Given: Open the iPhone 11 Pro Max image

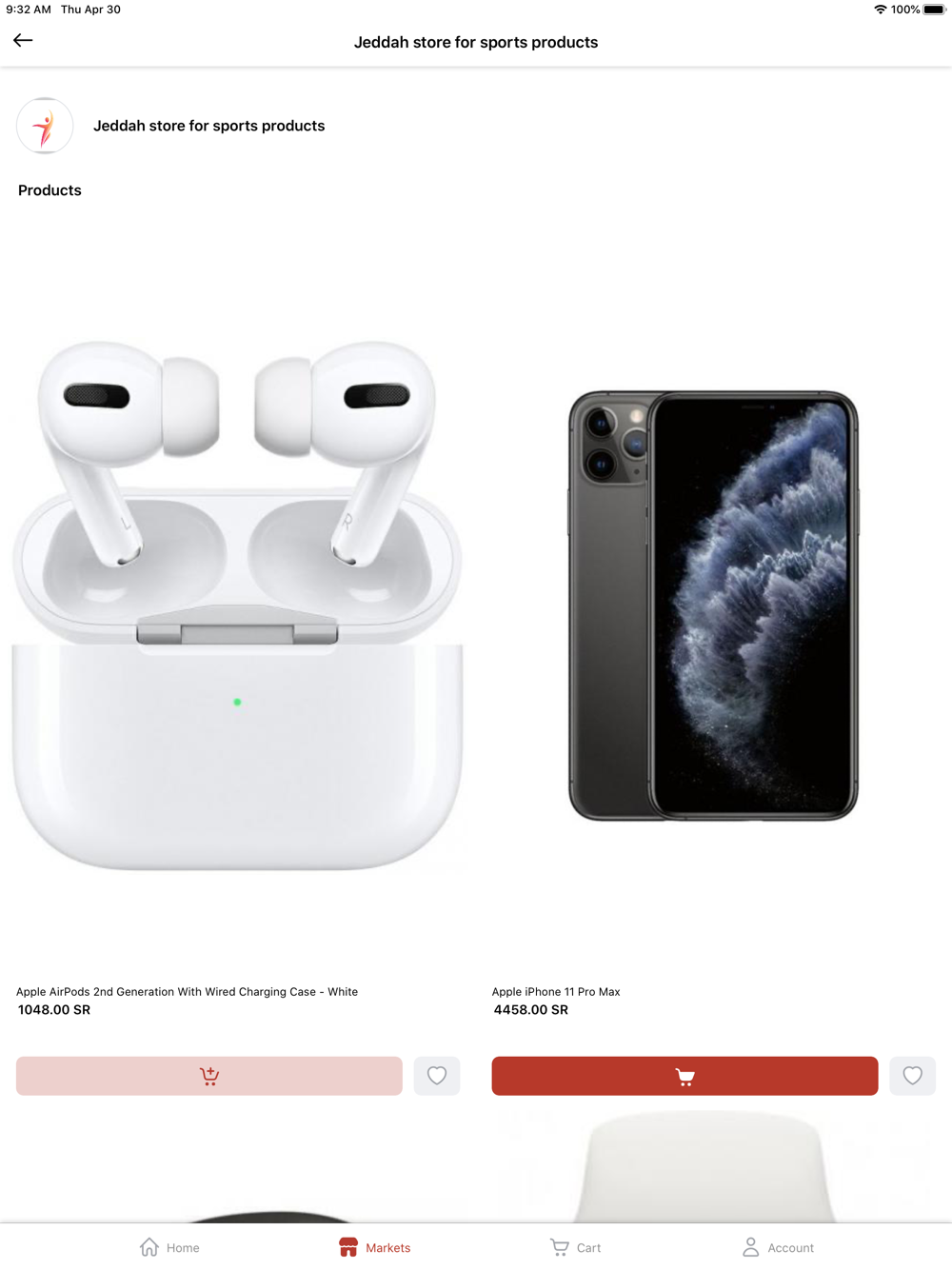Looking at the screenshot, I should (x=713, y=605).
